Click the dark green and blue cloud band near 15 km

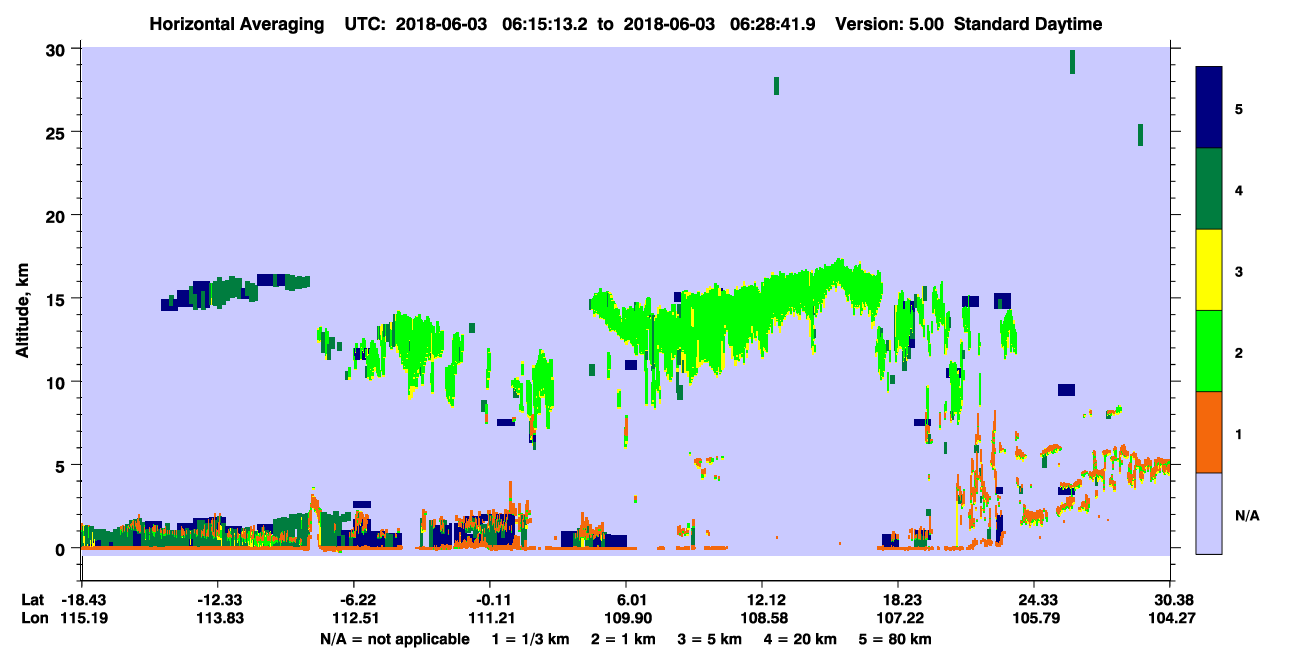(x=235, y=291)
